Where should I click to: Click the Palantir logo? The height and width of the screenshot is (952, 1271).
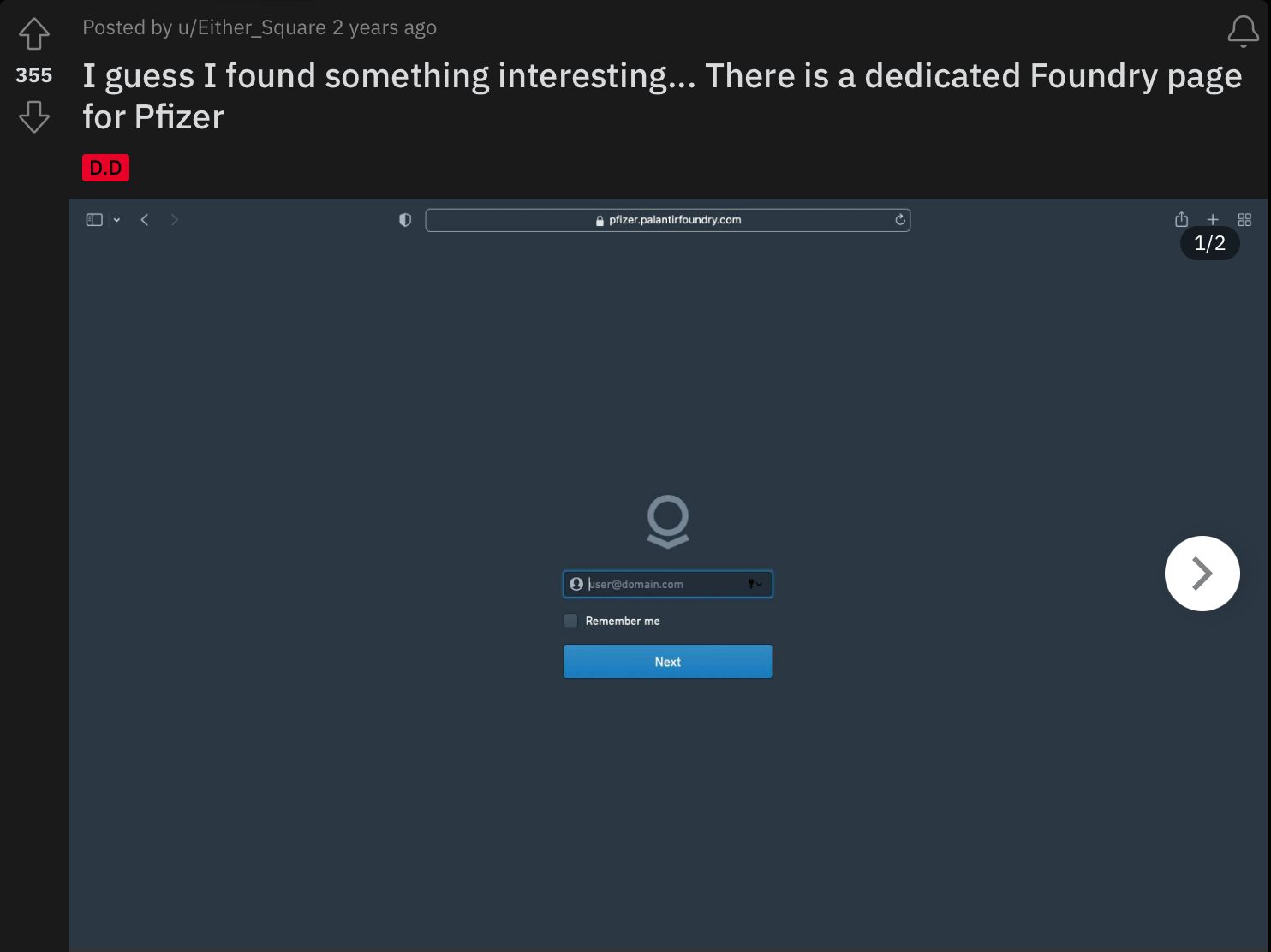[668, 521]
